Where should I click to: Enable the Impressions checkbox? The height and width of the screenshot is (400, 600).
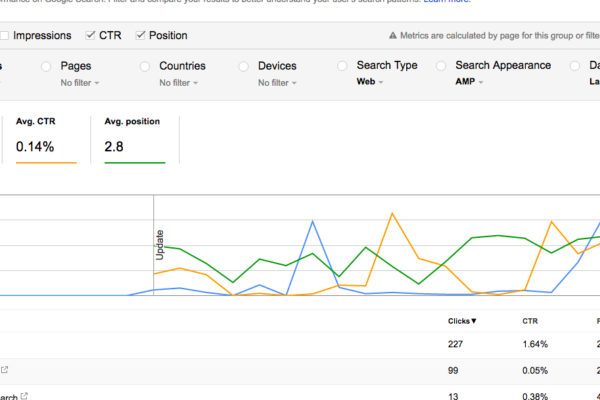tap(4, 36)
